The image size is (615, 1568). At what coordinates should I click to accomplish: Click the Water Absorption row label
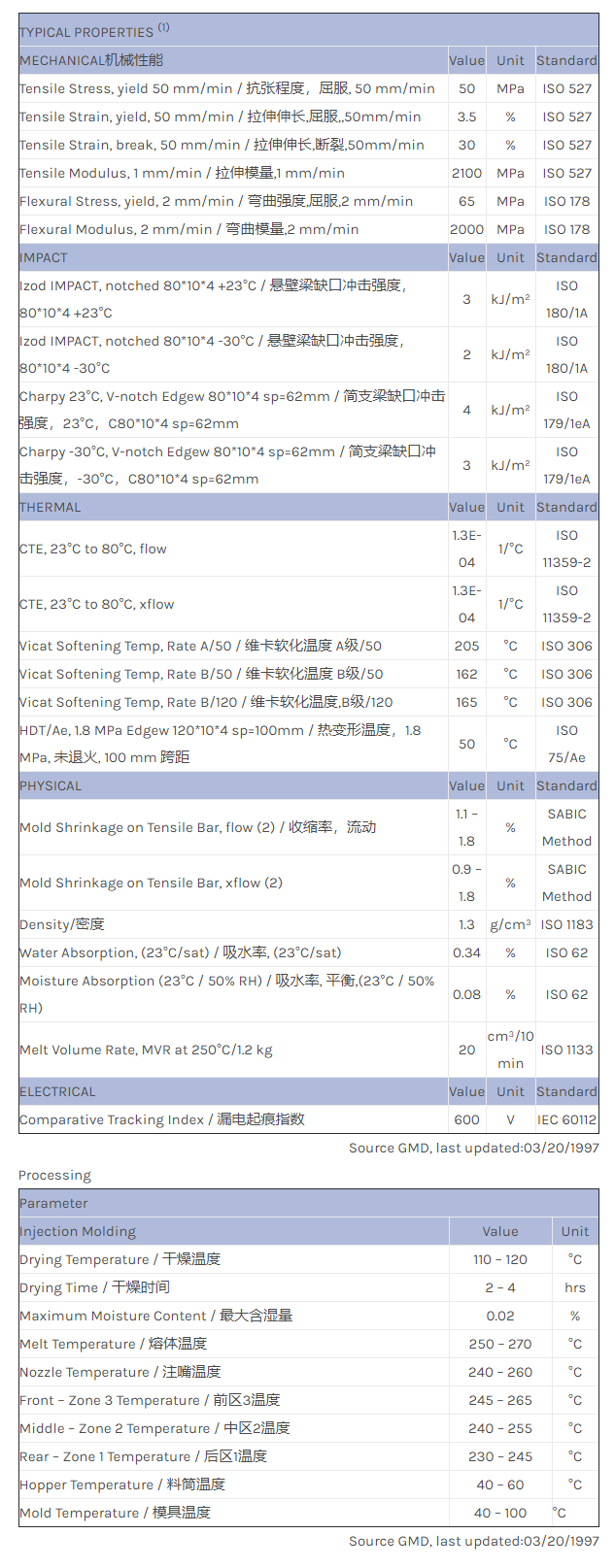pos(180,952)
